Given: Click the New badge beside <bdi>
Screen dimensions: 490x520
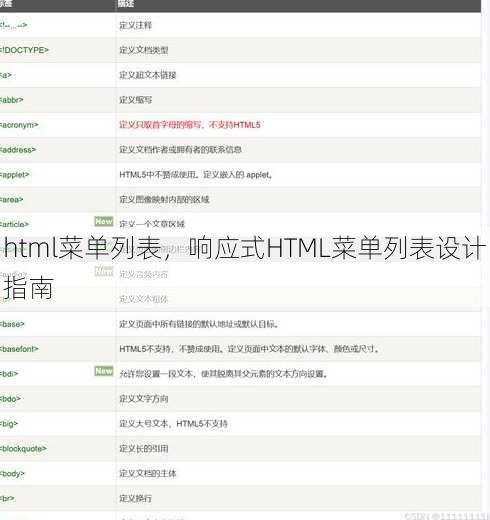Looking at the screenshot, I should 104,371.
